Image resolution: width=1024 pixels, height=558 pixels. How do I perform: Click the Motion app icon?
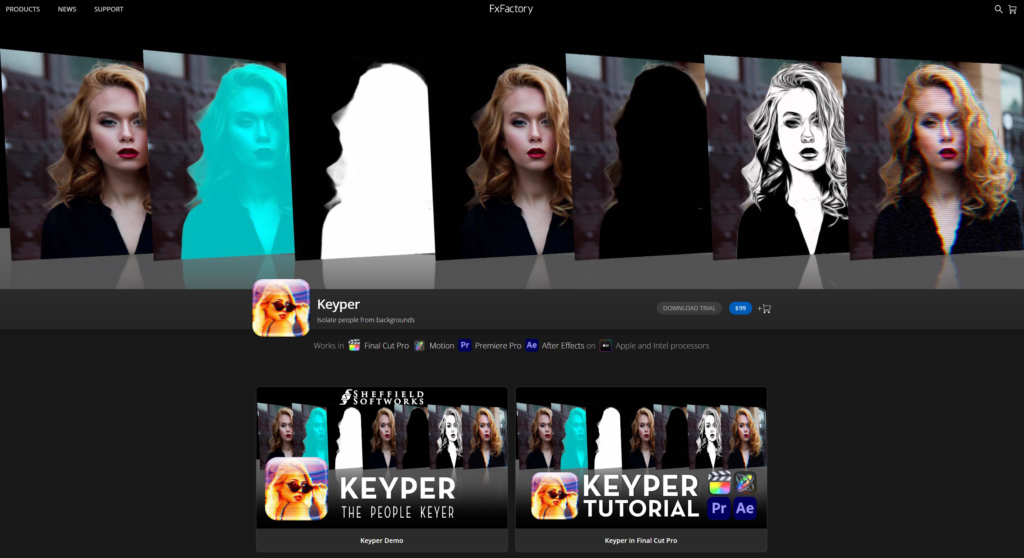click(x=419, y=346)
